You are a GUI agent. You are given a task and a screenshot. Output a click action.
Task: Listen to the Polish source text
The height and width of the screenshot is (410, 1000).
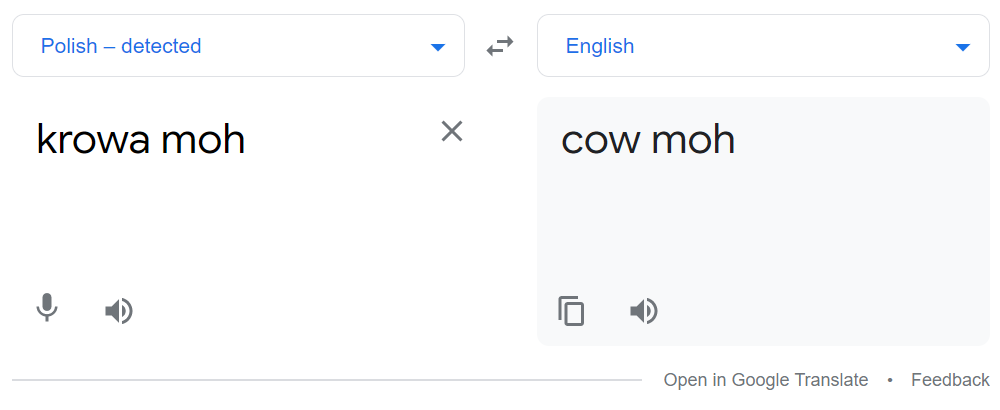[x=119, y=311]
